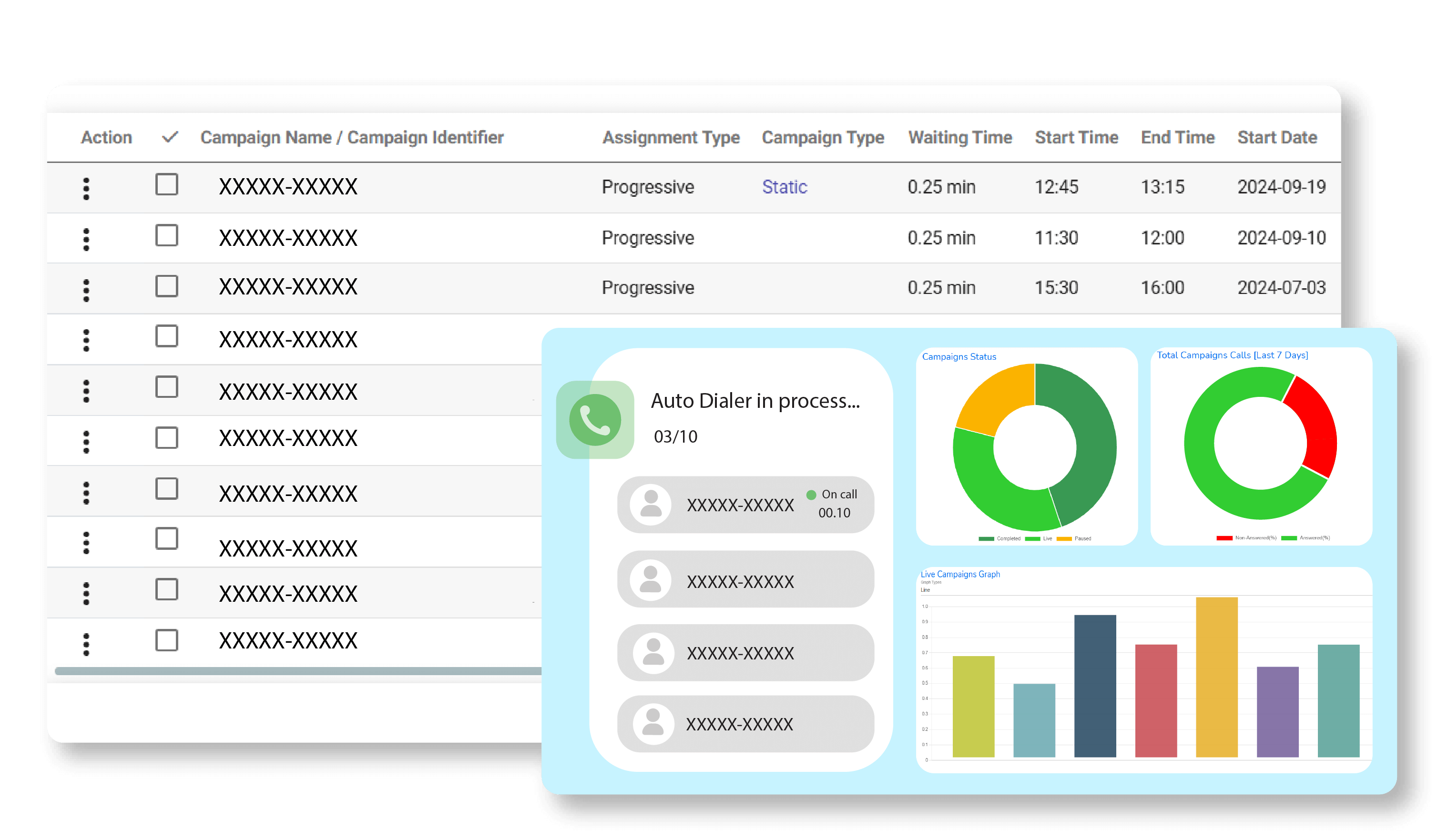This screenshot has height=840, width=1438.
Task: Click the avatar in the second contact bubble
Action: click(651, 580)
